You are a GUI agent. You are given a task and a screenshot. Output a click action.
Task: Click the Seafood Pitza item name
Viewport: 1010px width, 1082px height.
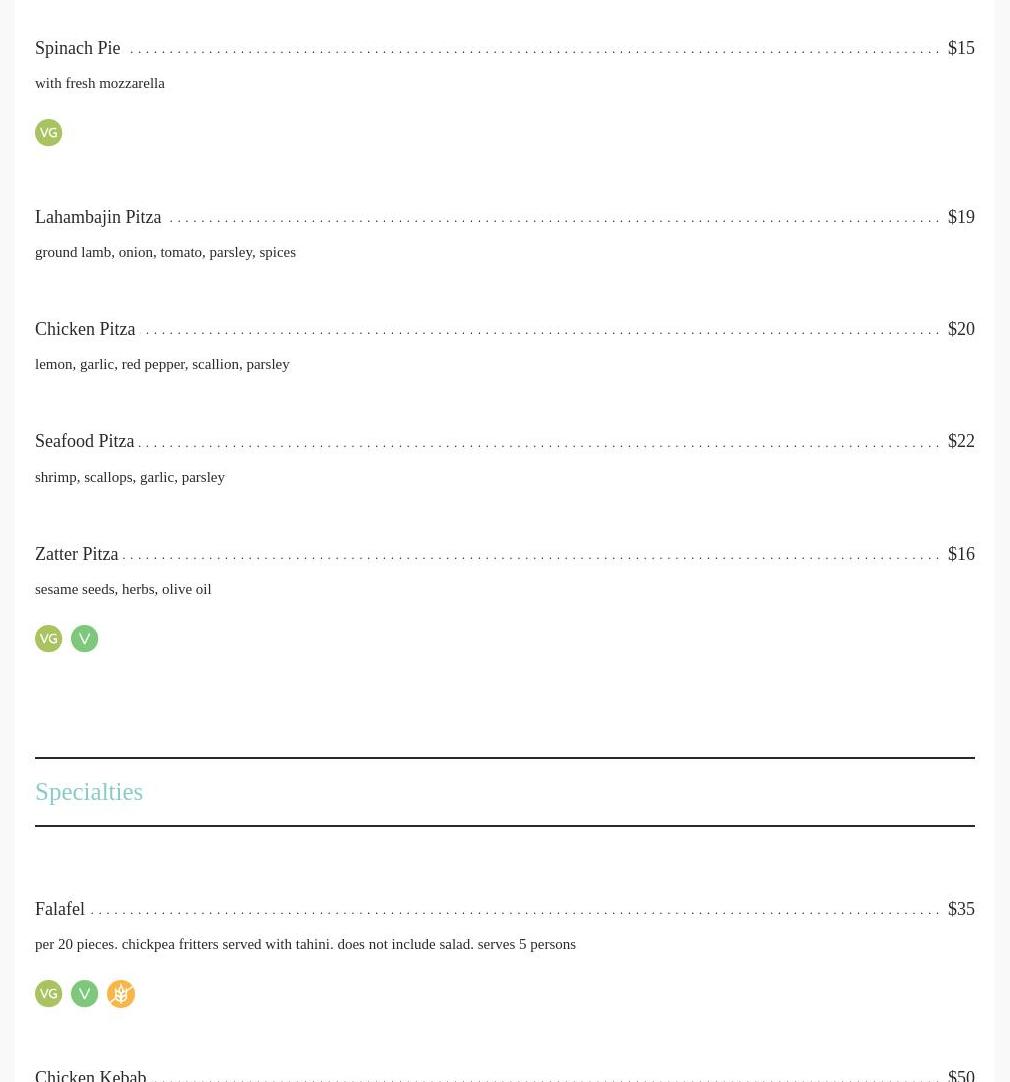[x=84, y=441]
